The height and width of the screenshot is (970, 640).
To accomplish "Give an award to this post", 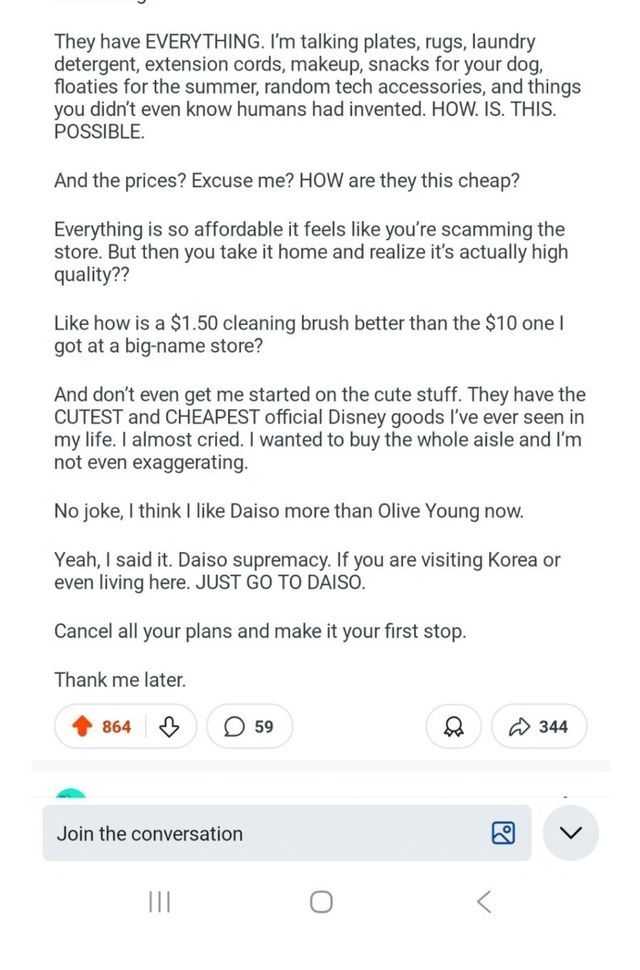I will pyautogui.click(x=453, y=727).
